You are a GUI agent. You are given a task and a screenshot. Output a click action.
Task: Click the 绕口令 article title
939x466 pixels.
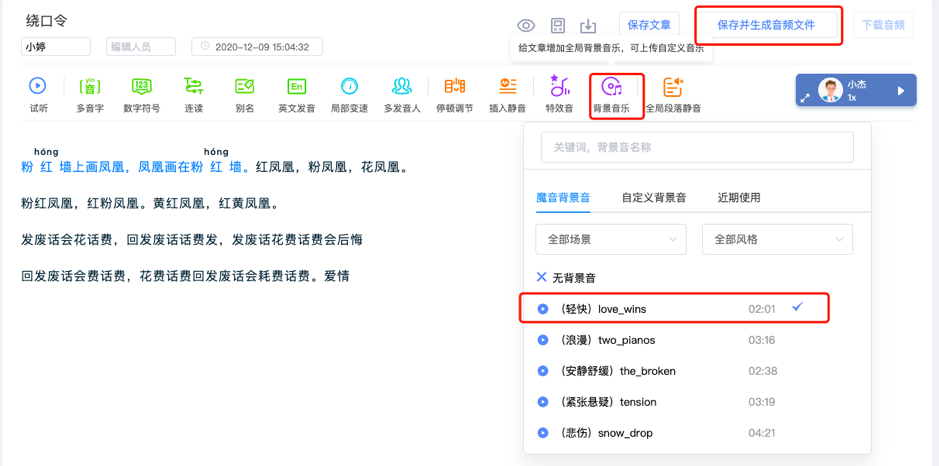[47, 20]
